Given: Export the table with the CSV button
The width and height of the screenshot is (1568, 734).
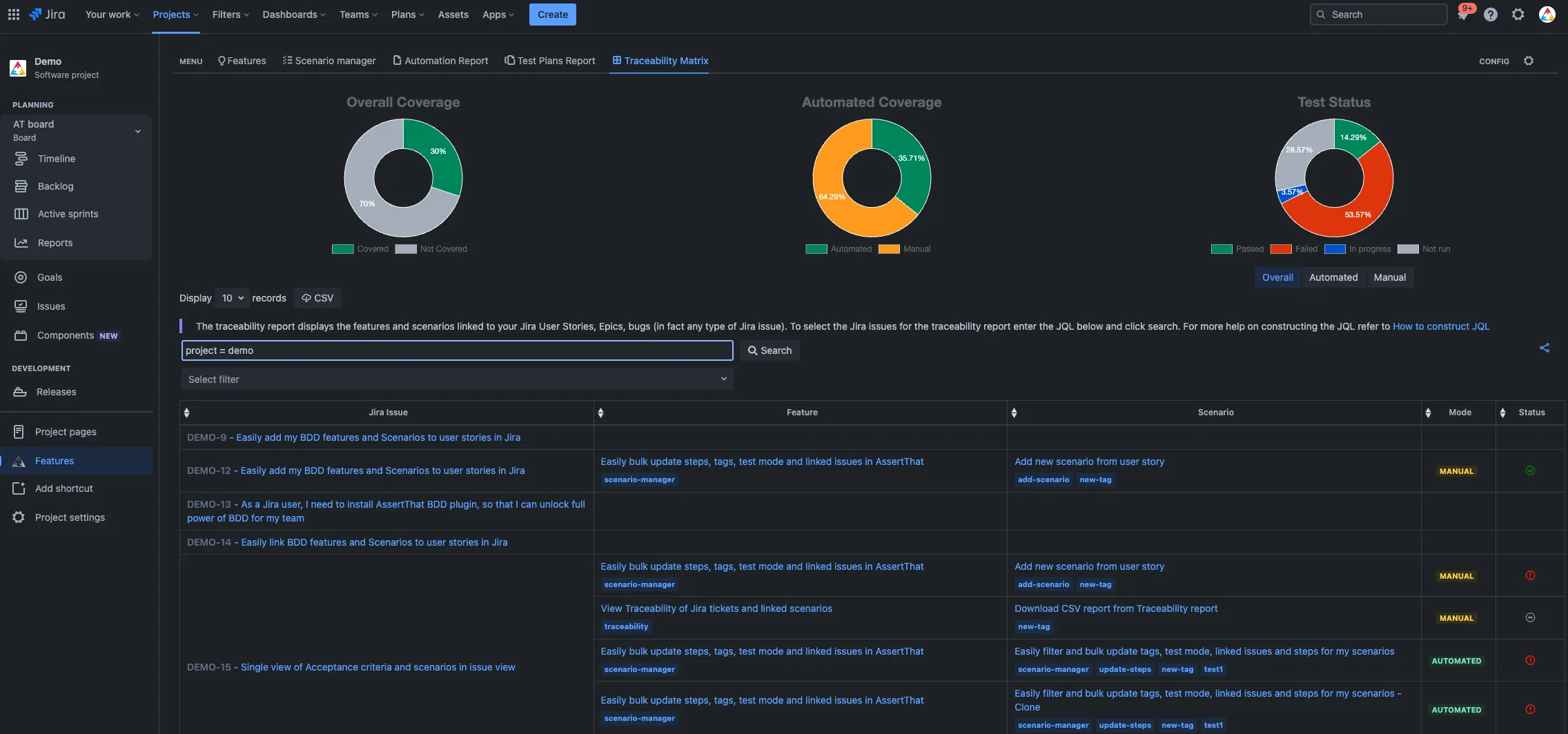Looking at the screenshot, I should (317, 298).
